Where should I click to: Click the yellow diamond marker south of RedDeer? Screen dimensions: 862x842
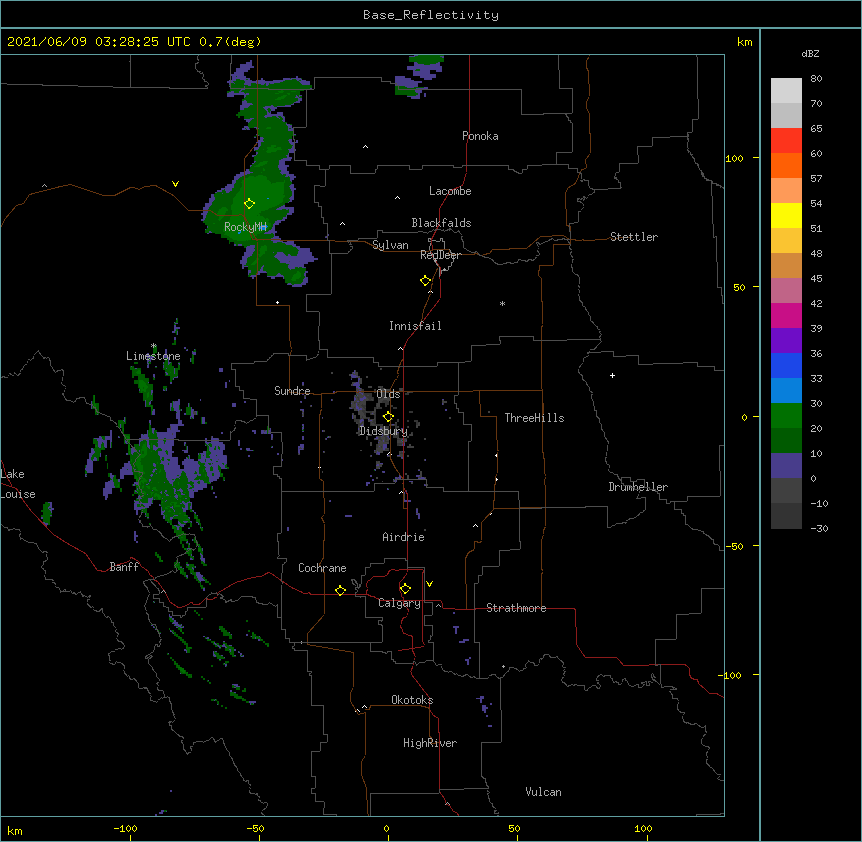426,281
